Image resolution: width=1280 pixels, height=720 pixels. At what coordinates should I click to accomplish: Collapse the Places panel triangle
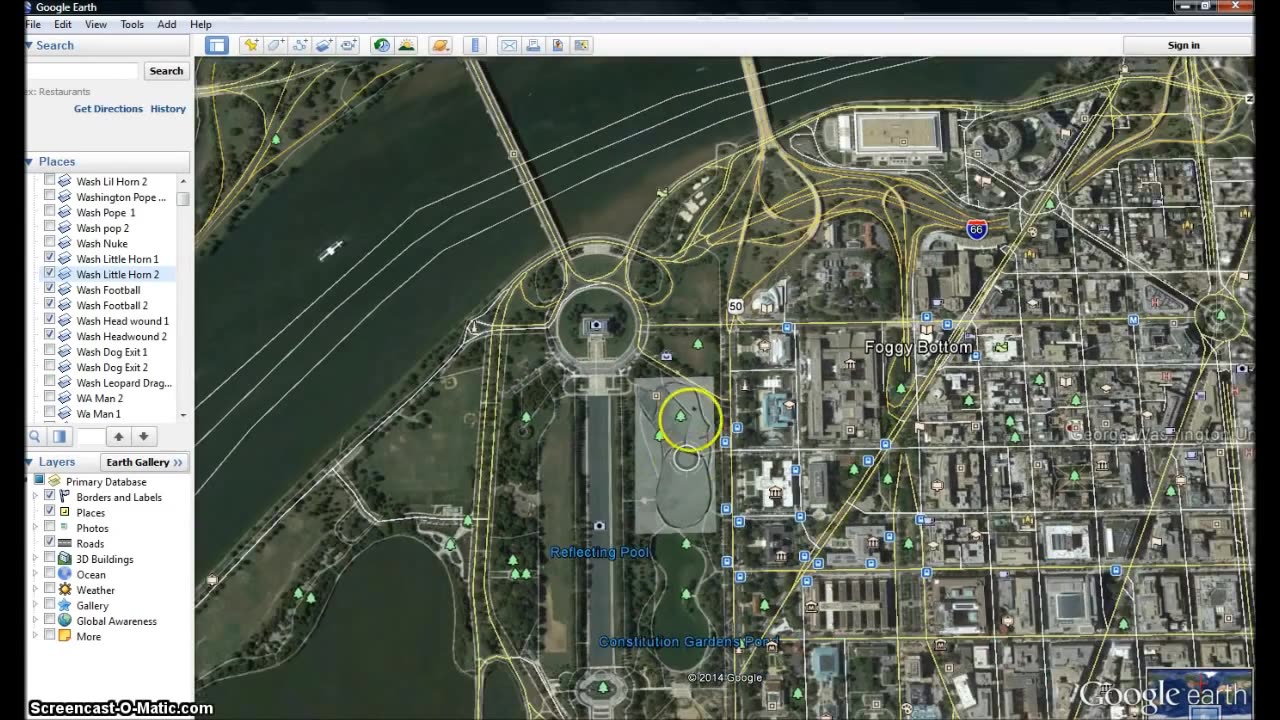tap(29, 161)
